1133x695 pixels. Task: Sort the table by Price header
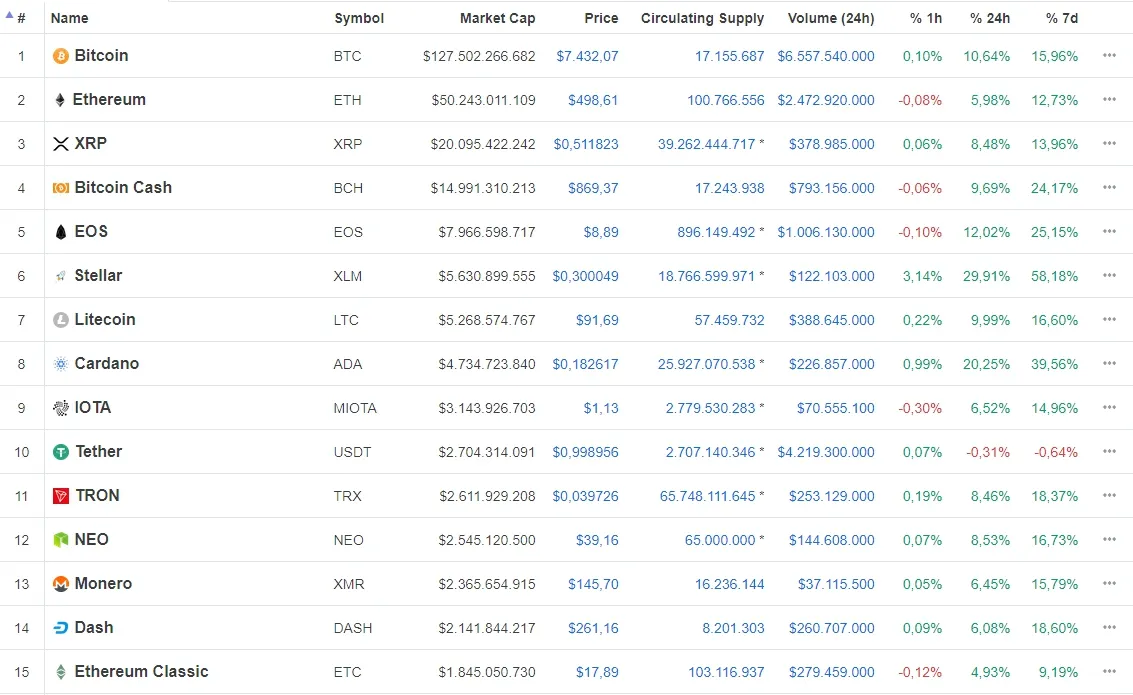click(x=601, y=18)
